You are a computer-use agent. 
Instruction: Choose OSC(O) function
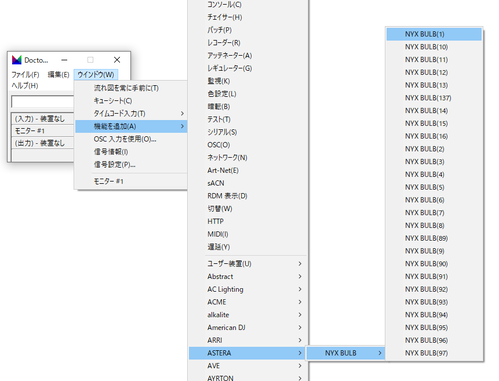click(248, 145)
